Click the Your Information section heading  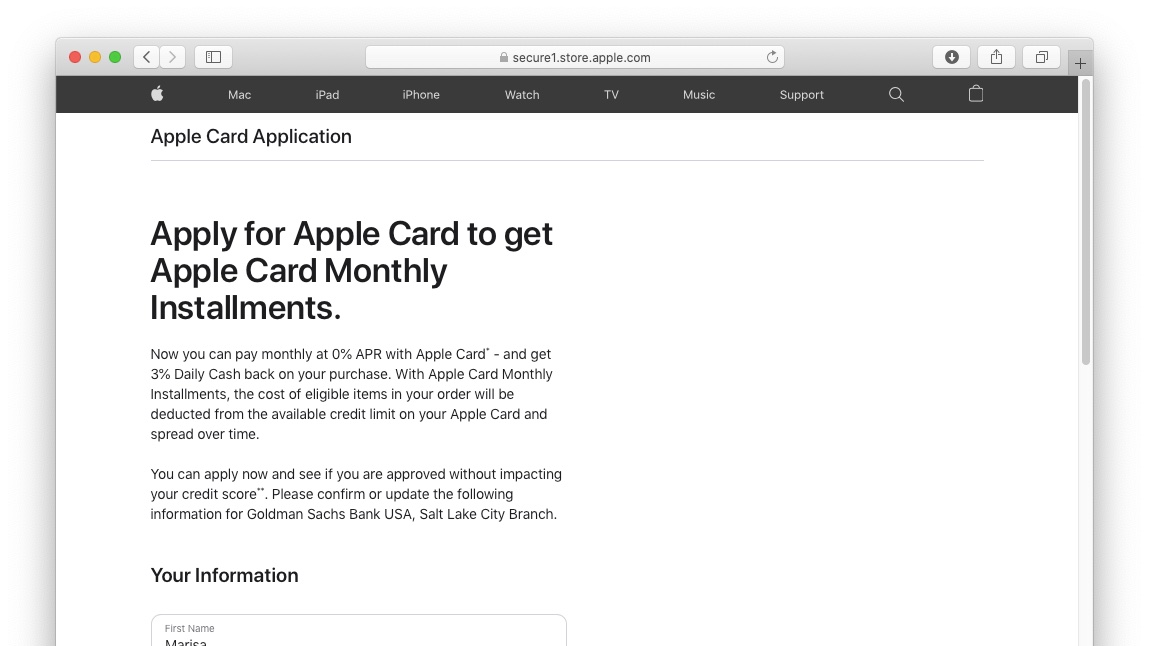tap(224, 575)
